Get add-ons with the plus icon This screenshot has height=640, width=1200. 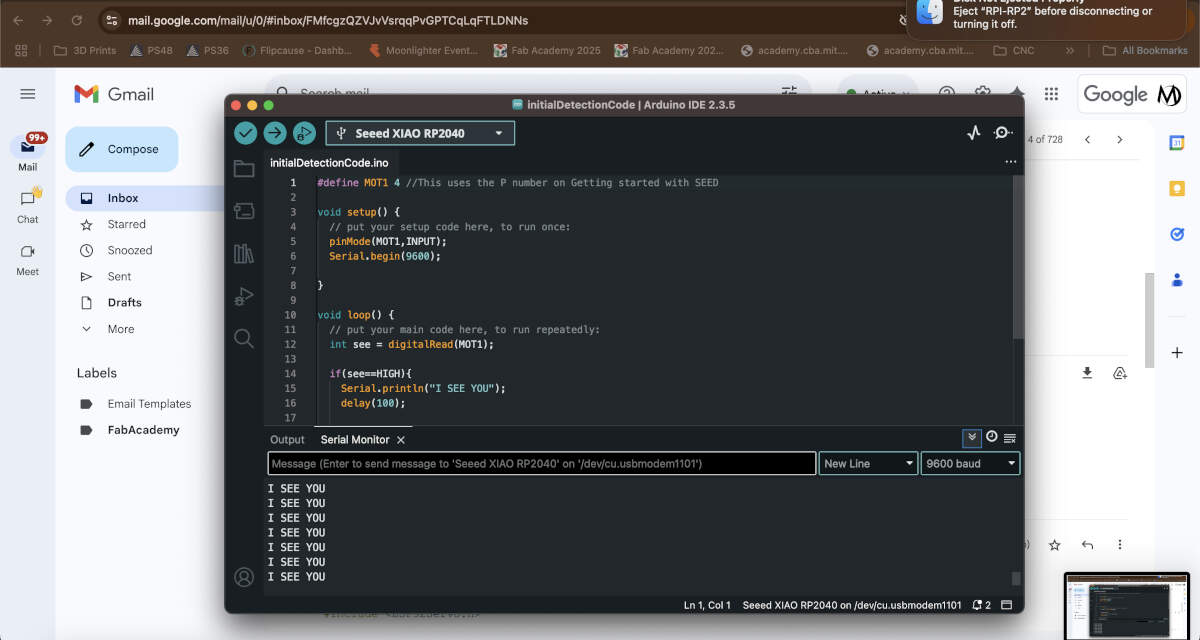click(x=1177, y=353)
